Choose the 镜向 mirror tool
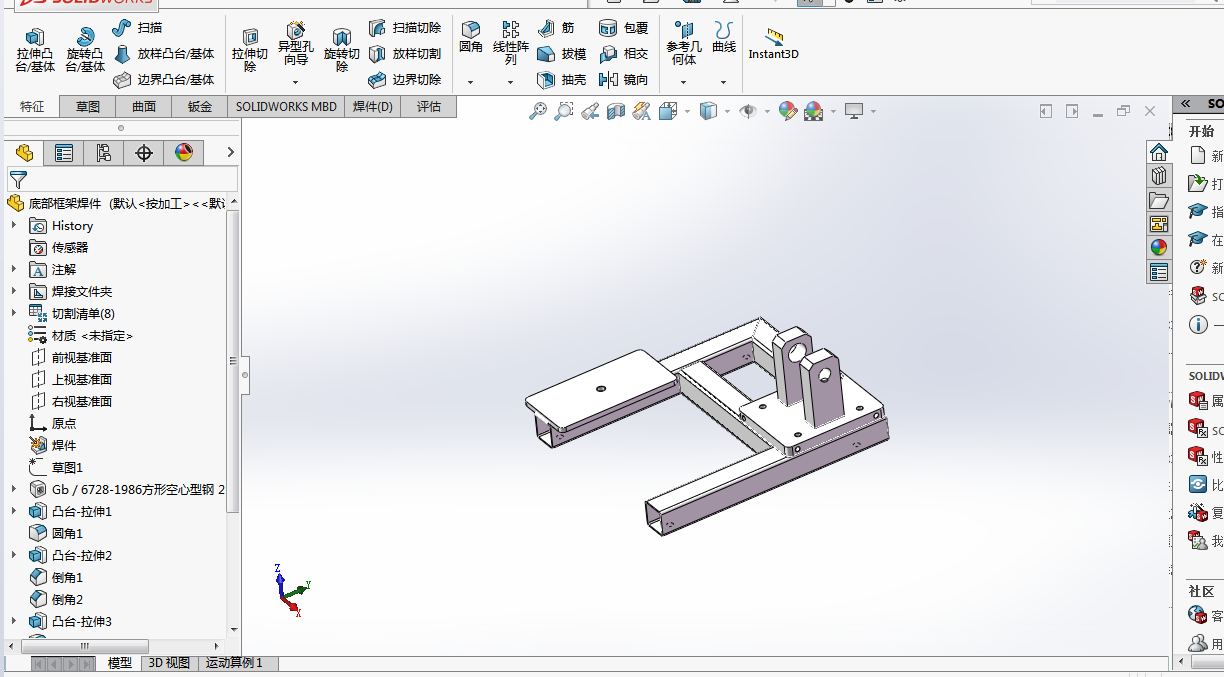This screenshot has height=677, width=1224. 624,80
